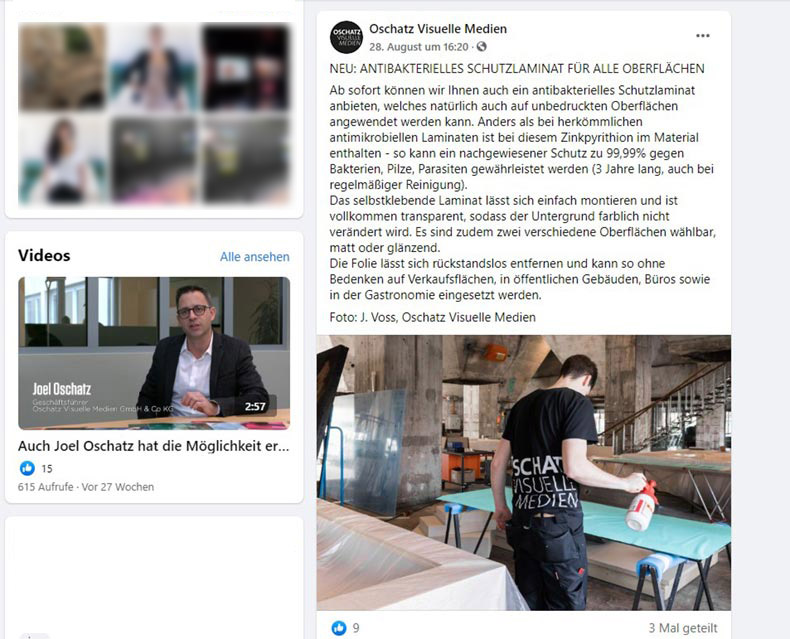Screen dimensions: 790x639
Task: Click the 15 likes count under video
Action: [47, 469]
